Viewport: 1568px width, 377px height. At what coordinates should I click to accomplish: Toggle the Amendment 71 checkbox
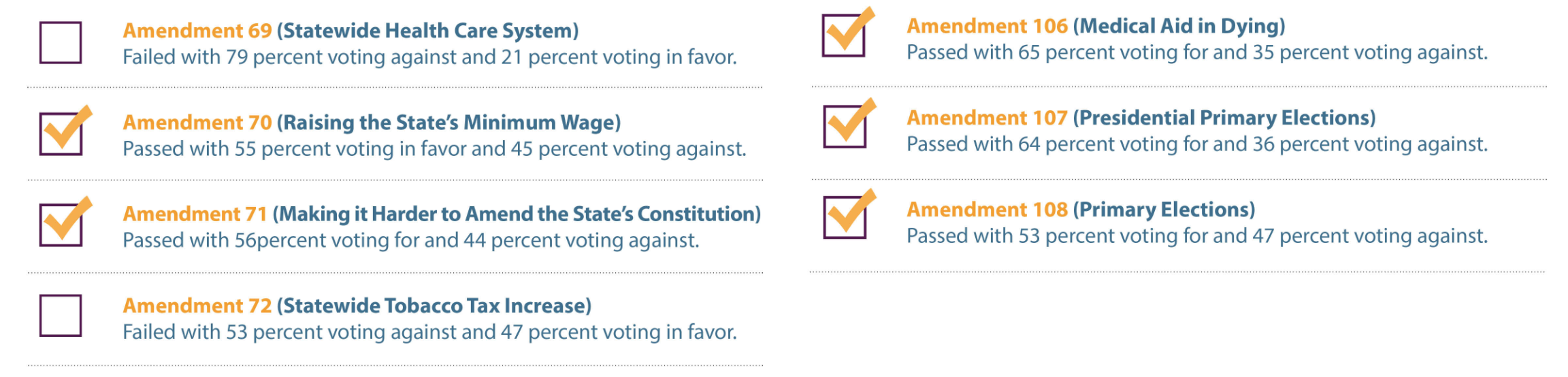(x=61, y=225)
